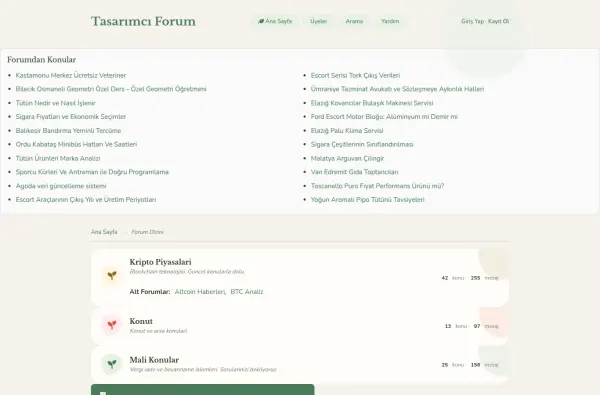Open topic Agoda veri güncelleme sistemi
600x395 pixels.
[61, 186]
